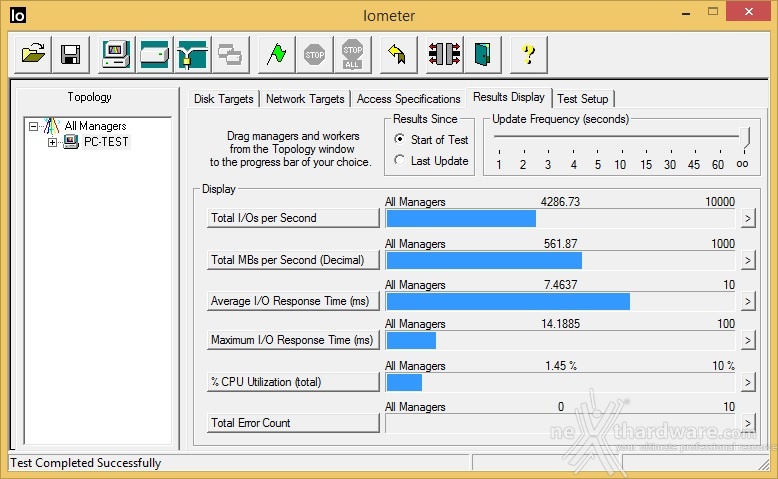Image resolution: width=778 pixels, height=479 pixels.
Task: Click Maximum I/O Response Time progress bar
Action: coord(560,341)
